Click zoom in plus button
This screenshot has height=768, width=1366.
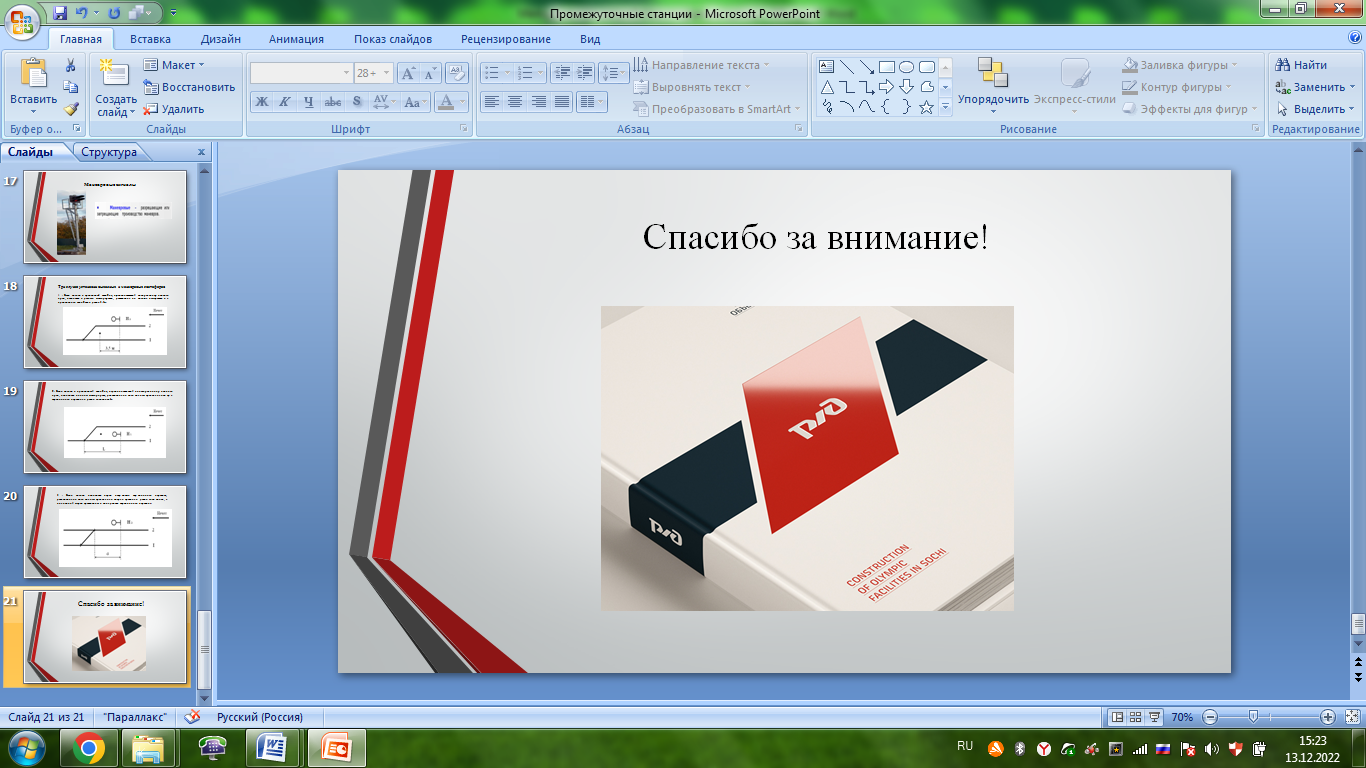pyautogui.click(x=1328, y=717)
